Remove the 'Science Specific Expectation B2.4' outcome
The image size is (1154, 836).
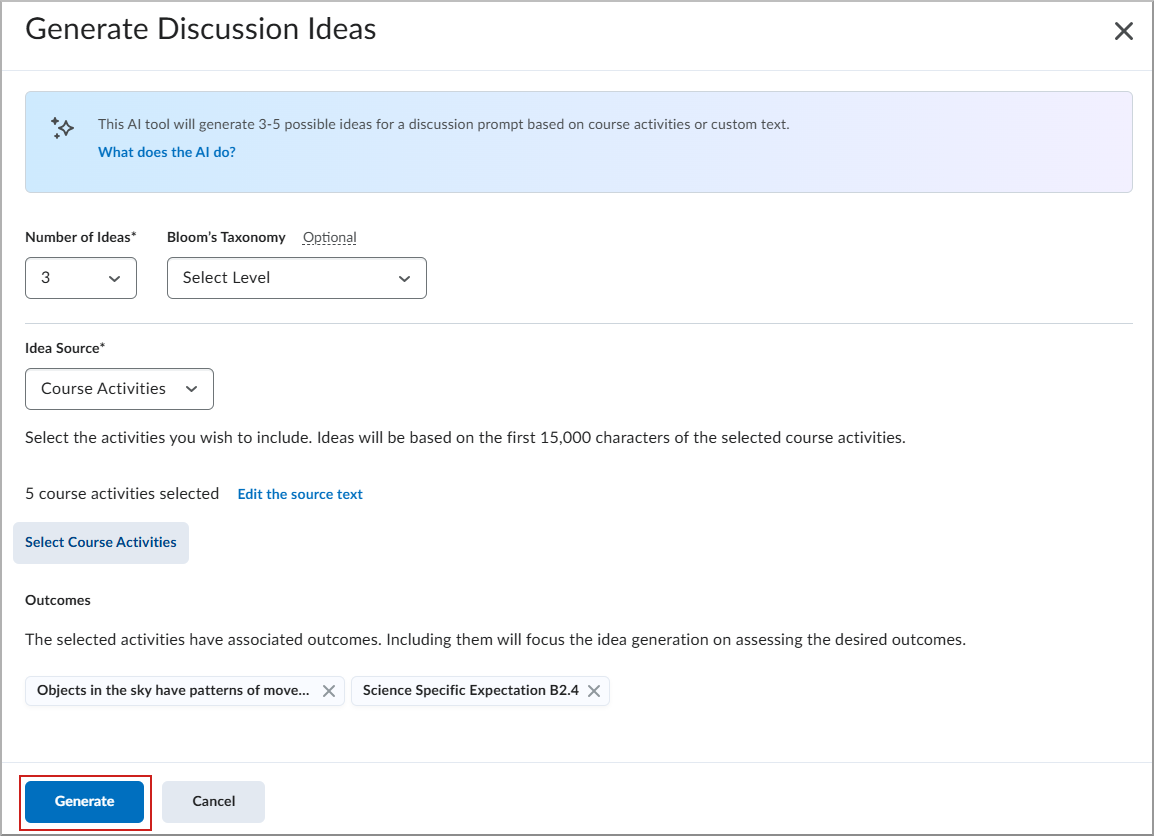coord(593,690)
